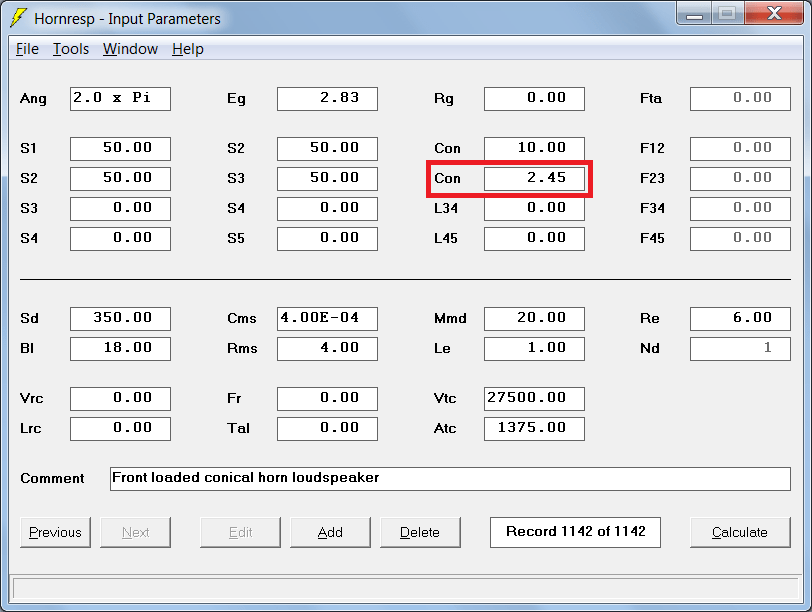
Task: Click the Edit button
Action: point(240,532)
